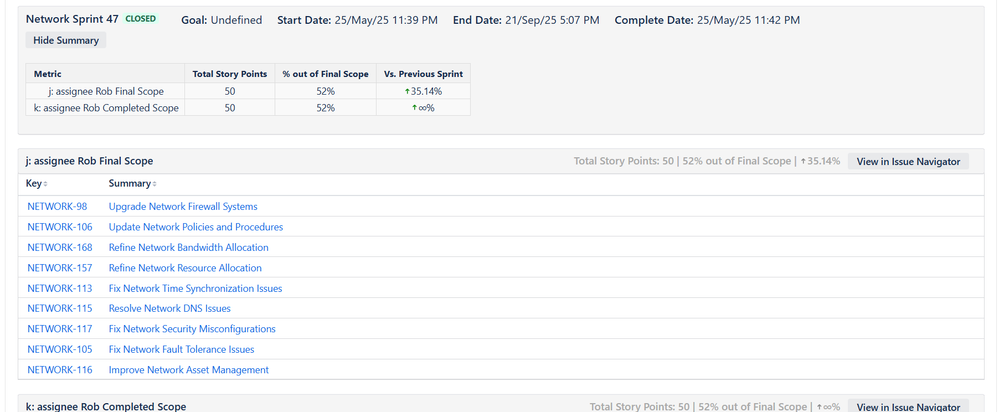Click the Total Story Points column header

pos(229,74)
